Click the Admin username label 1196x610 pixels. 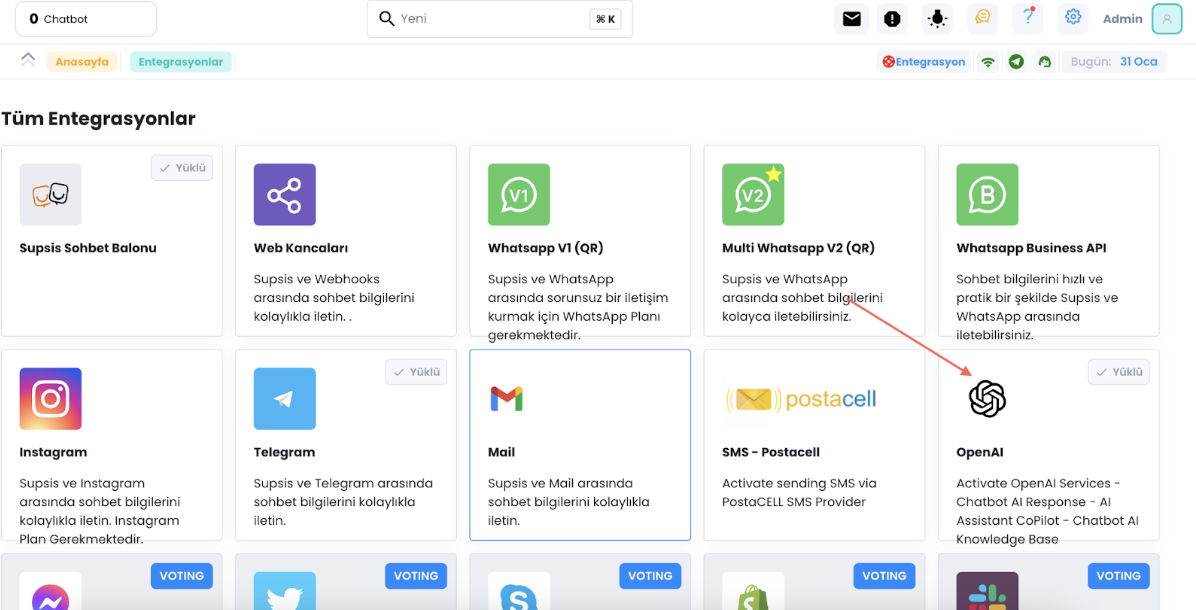(1123, 19)
